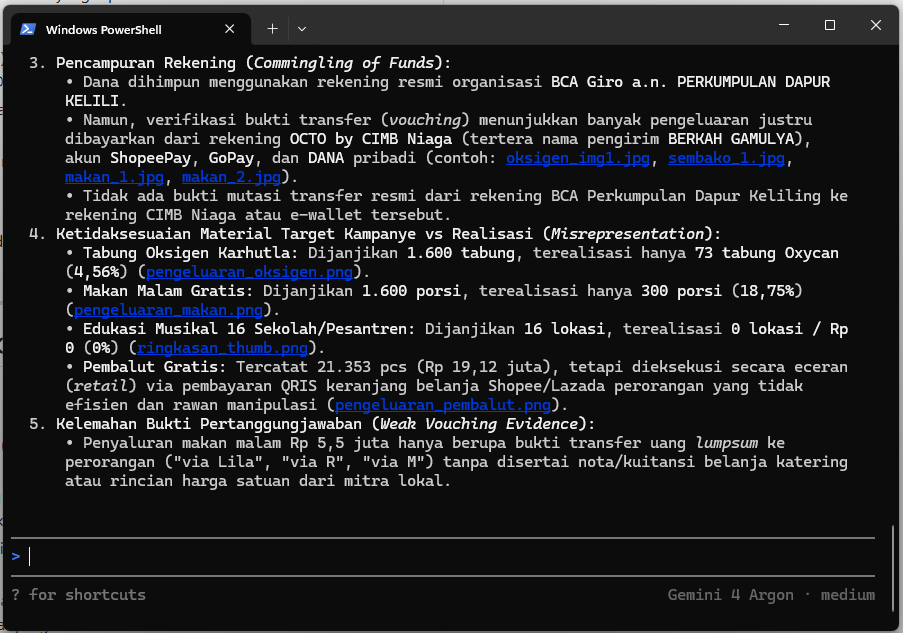Screen dimensions: 903x633
Task: Click the terminal vertical scrollbar
Action: pos(893,570)
